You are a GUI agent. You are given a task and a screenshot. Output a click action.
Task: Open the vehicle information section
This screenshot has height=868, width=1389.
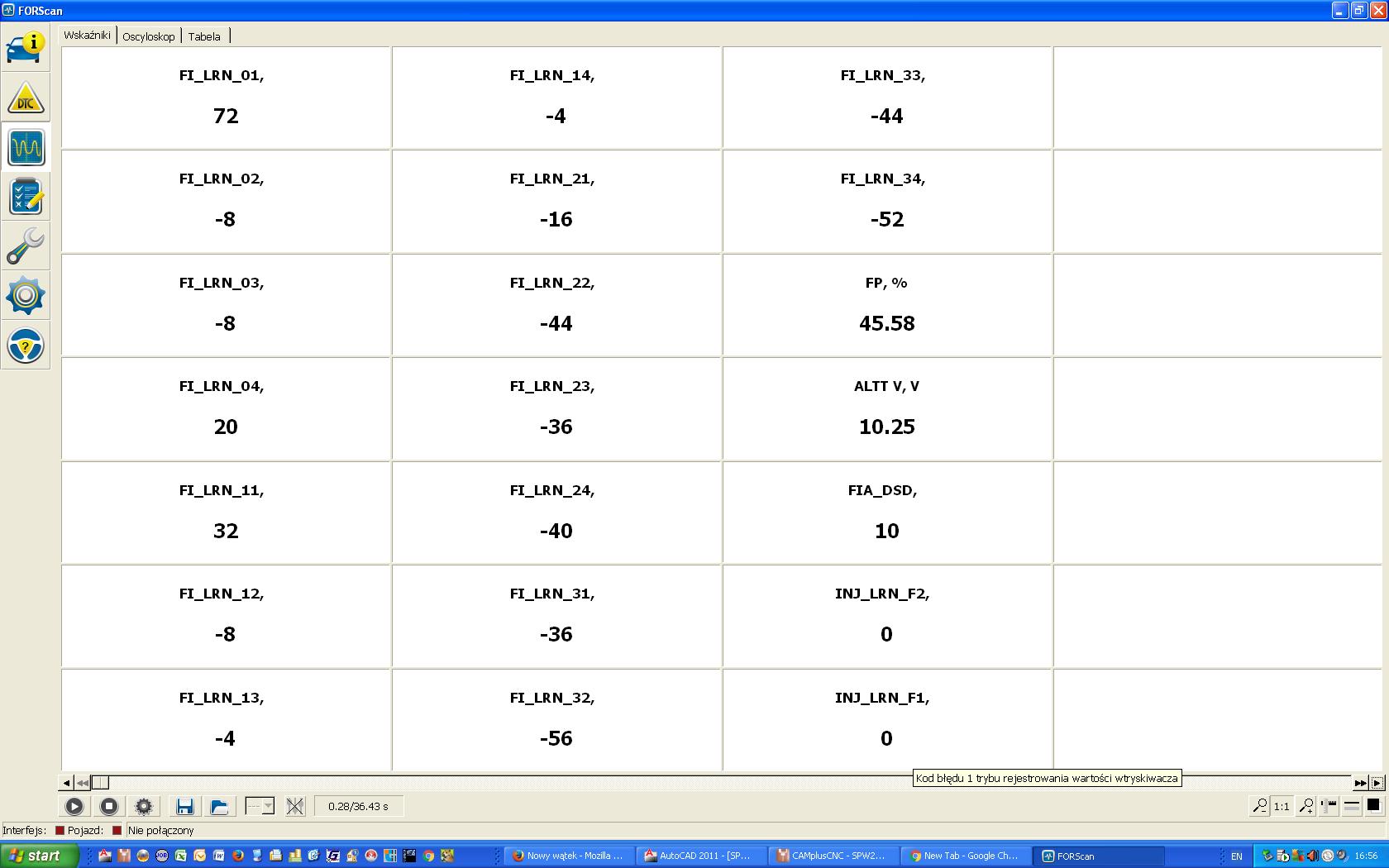click(x=26, y=47)
